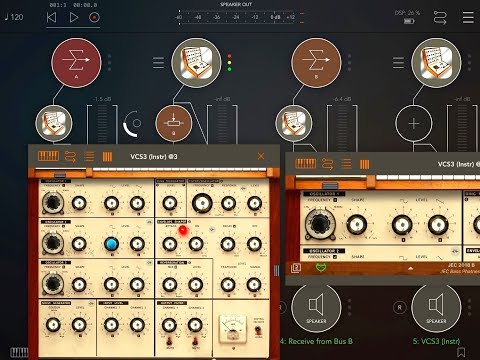Select the red Bus A mix source node
The height and width of the screenshot is (360, 480).
[76, 63]
